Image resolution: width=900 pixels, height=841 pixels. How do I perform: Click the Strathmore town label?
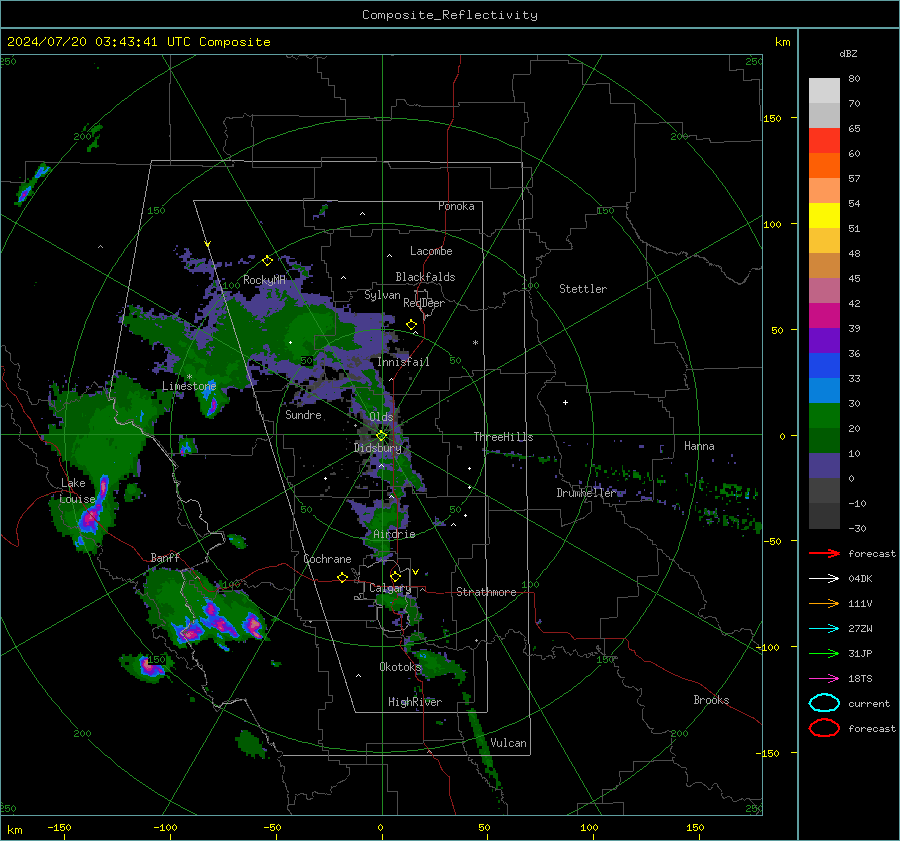click(486, 592)
